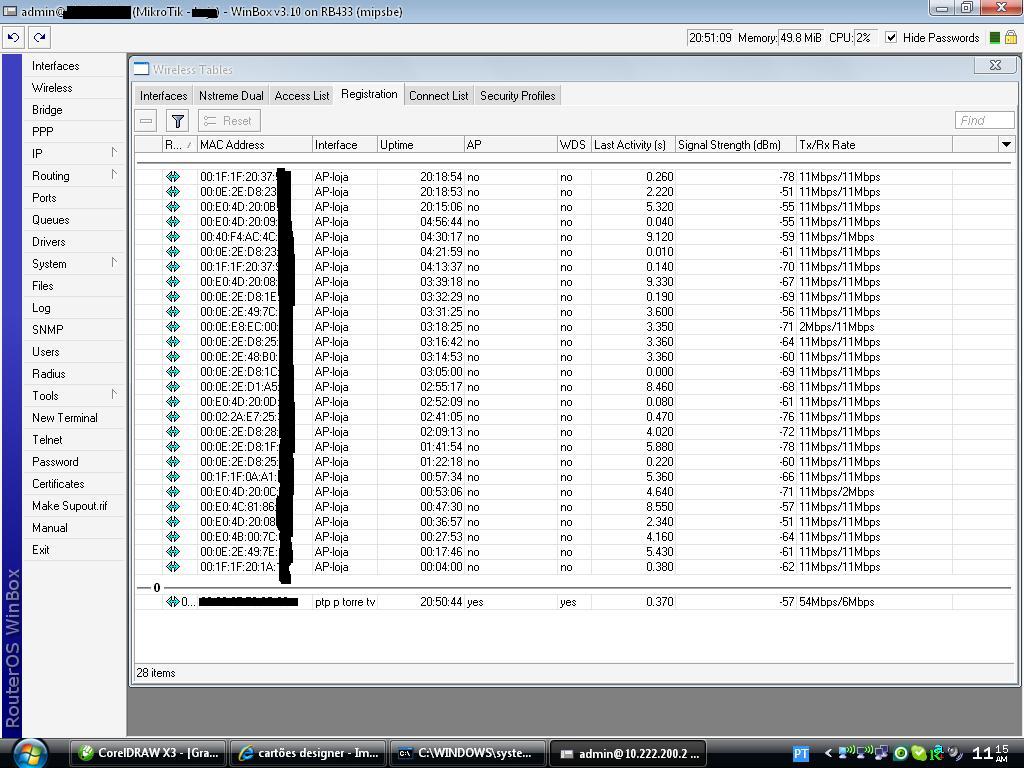Switch to the Nstreme Dual tab
The height and width of the screenshot is (768, 1024).
coord(231,95)
